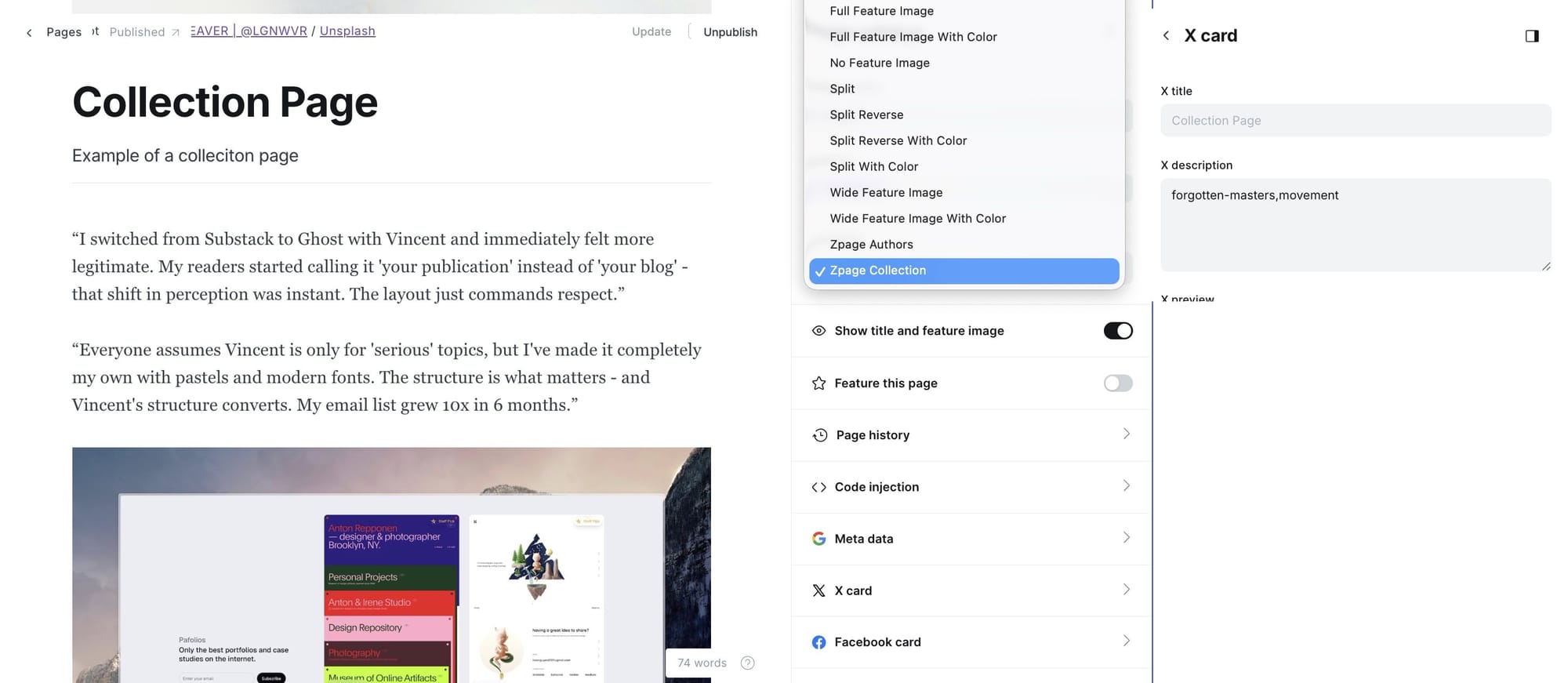Expand the X card row chevron
1568x683 pixels.
click(1127, 589)
